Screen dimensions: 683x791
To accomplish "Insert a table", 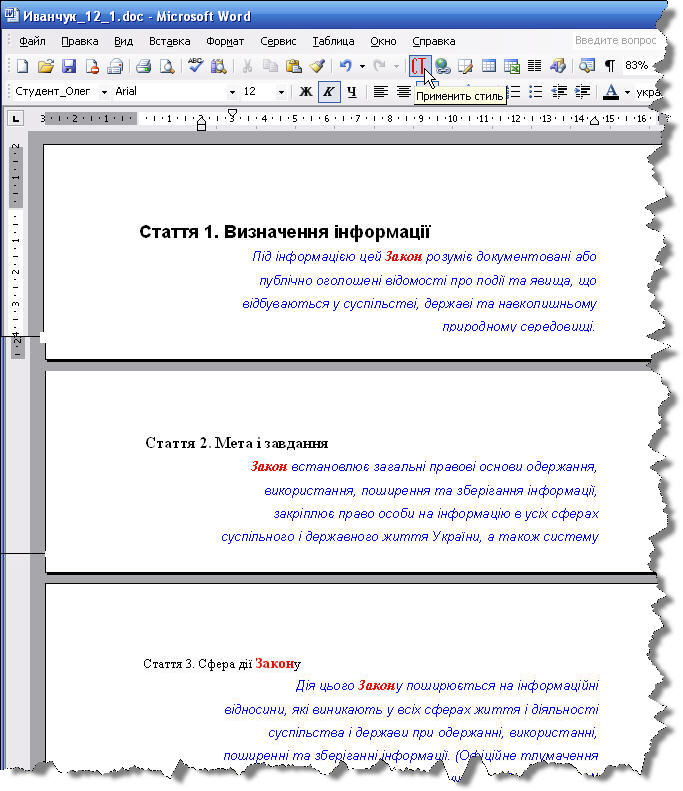I will (x=488, y=66).
